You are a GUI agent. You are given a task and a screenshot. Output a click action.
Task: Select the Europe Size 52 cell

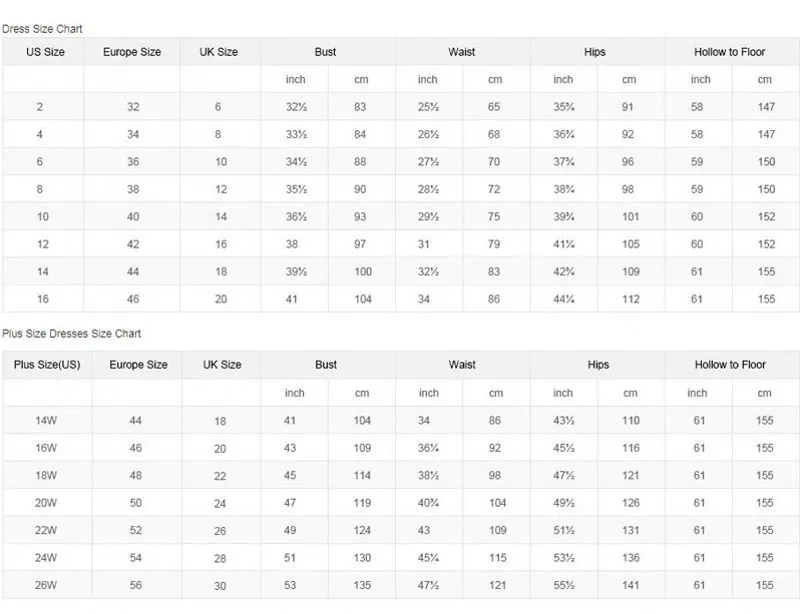coord(136,530)
